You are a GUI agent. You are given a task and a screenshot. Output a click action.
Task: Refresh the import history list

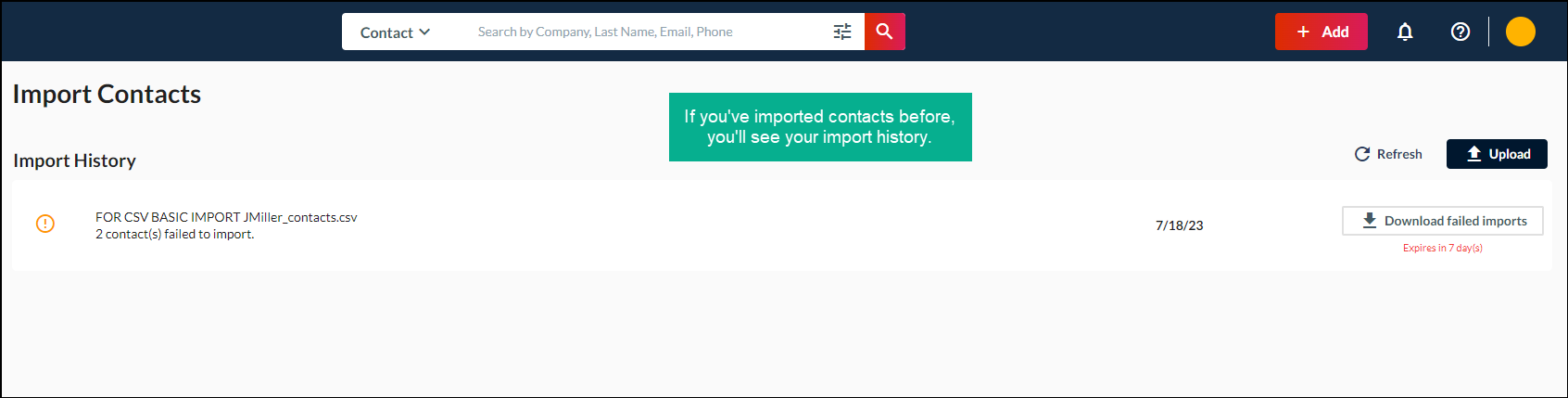pos(1388,154)
